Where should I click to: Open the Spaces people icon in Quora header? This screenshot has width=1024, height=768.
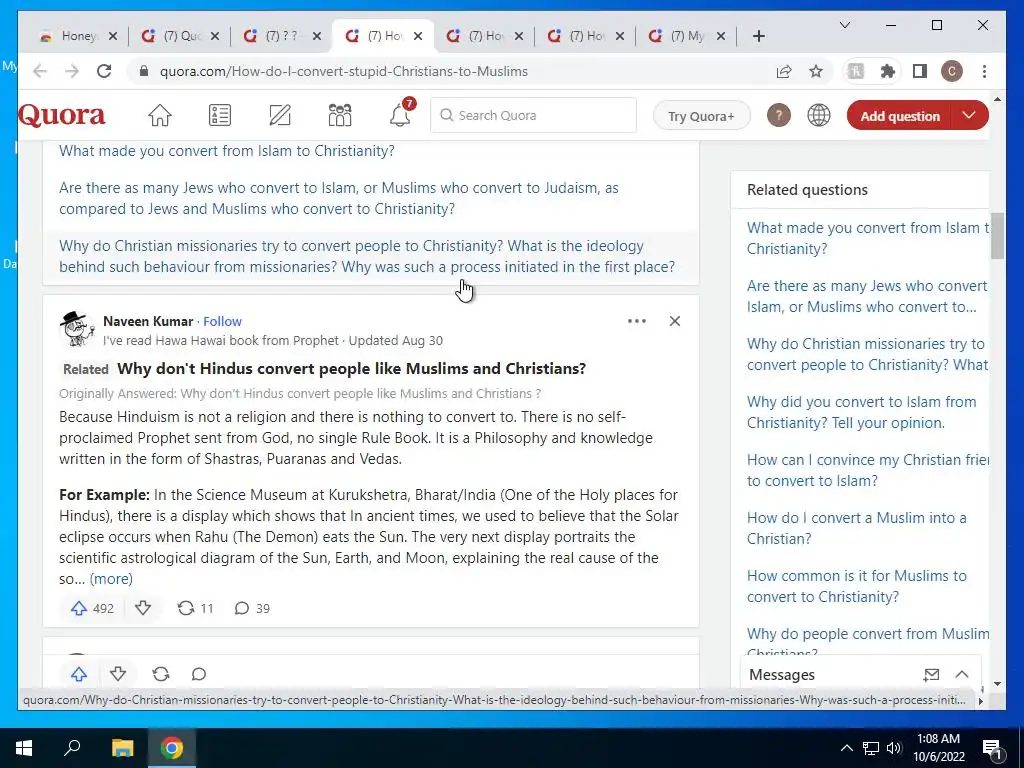click(x=340, y=116)
